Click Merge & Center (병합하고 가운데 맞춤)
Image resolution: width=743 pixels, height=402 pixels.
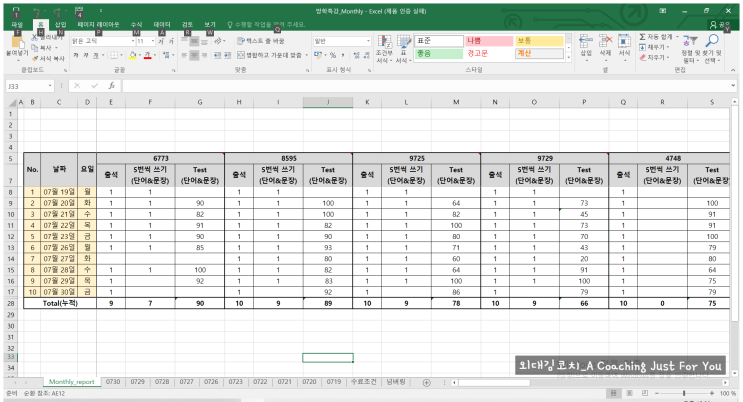pyautogui.click(x=270, y=55)
